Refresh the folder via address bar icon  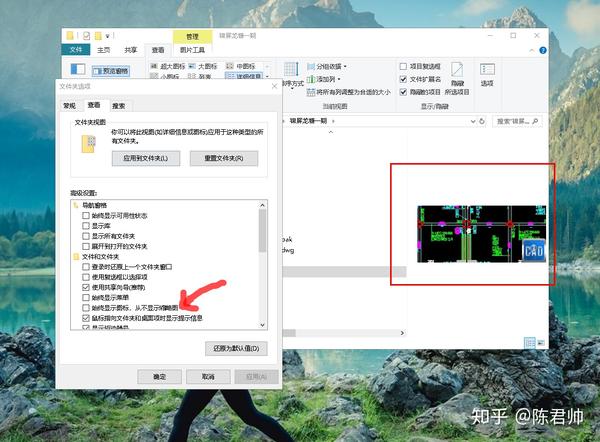pyautogui.click(x=482, y=121)
